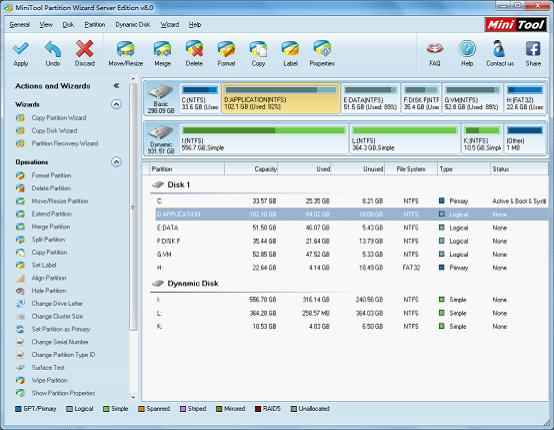Click Show Partition Properties
This screenshot has width=554, height=430.
pos(63,393)
